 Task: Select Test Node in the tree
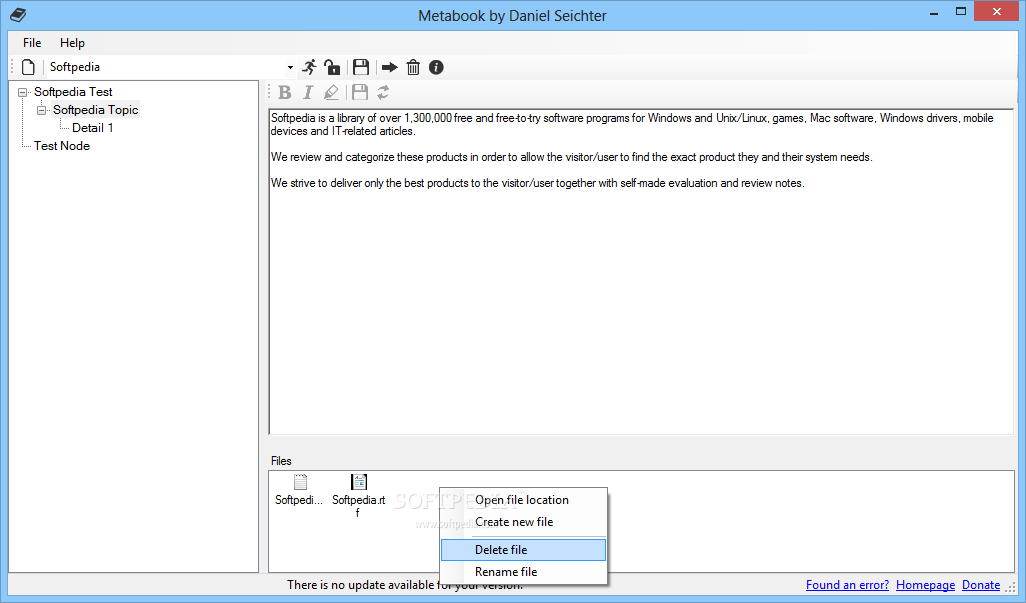(62, 146)
